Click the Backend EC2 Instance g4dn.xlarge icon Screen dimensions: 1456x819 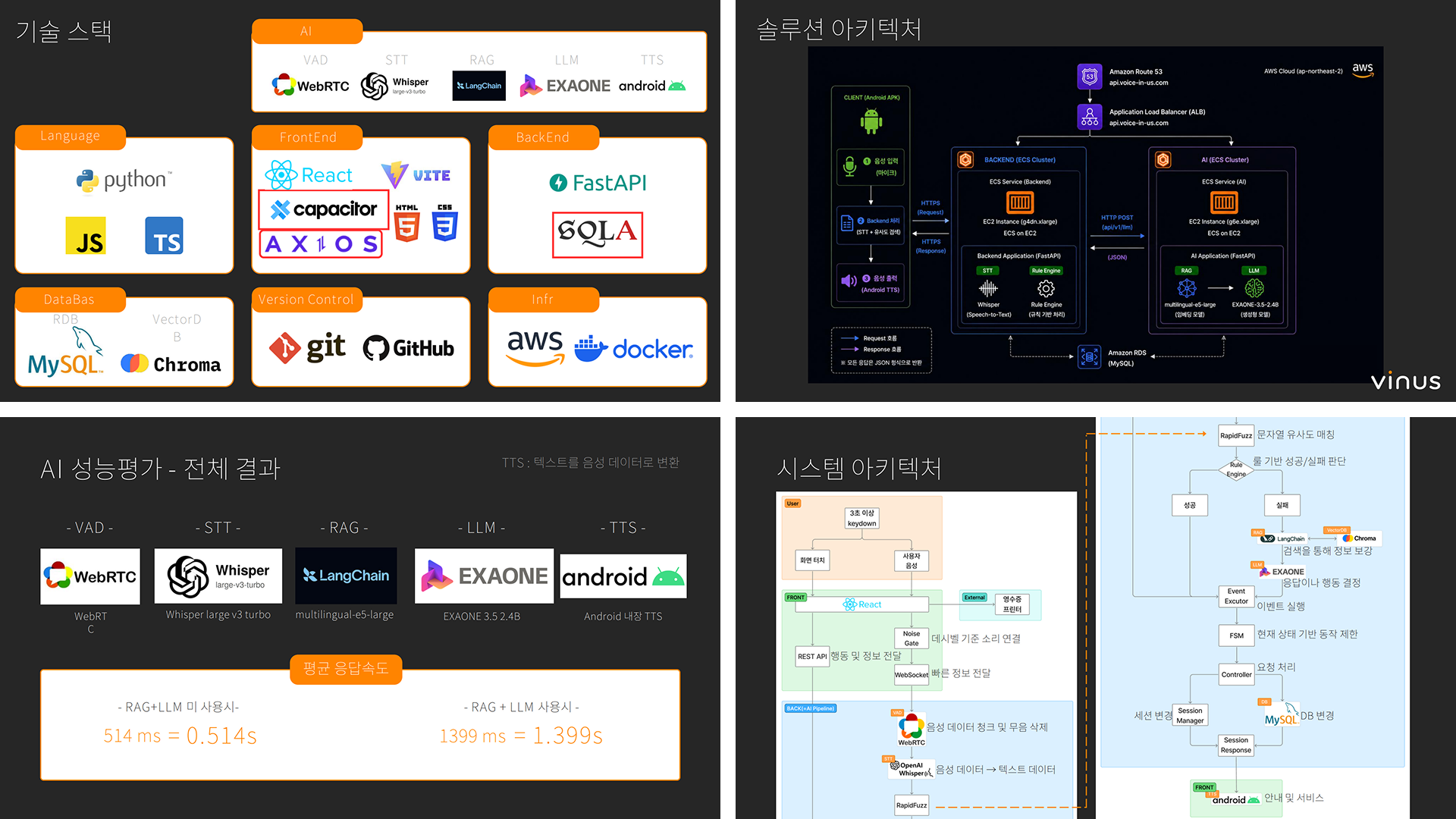coord(1020,202)
